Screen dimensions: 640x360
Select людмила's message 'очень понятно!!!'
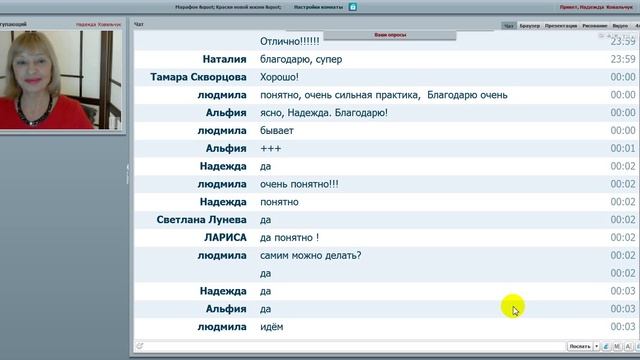299,184
